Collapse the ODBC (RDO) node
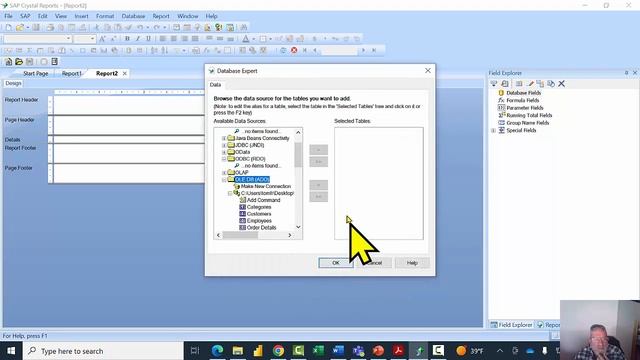This screenshot has width=640, height=360. [x=224, y=159]
